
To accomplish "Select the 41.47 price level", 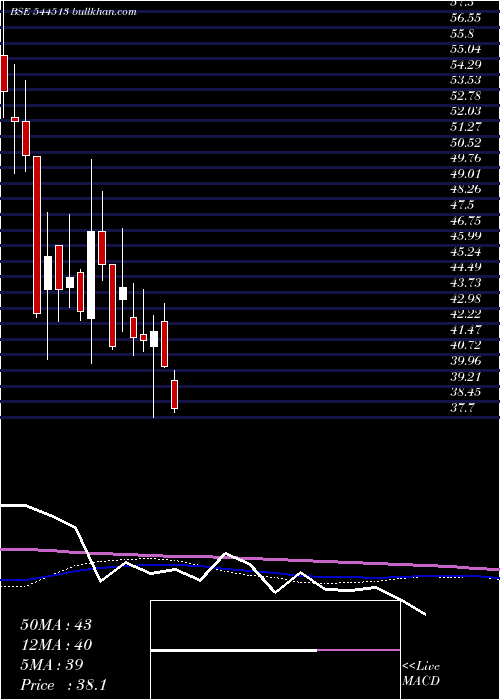I will 466,329.
